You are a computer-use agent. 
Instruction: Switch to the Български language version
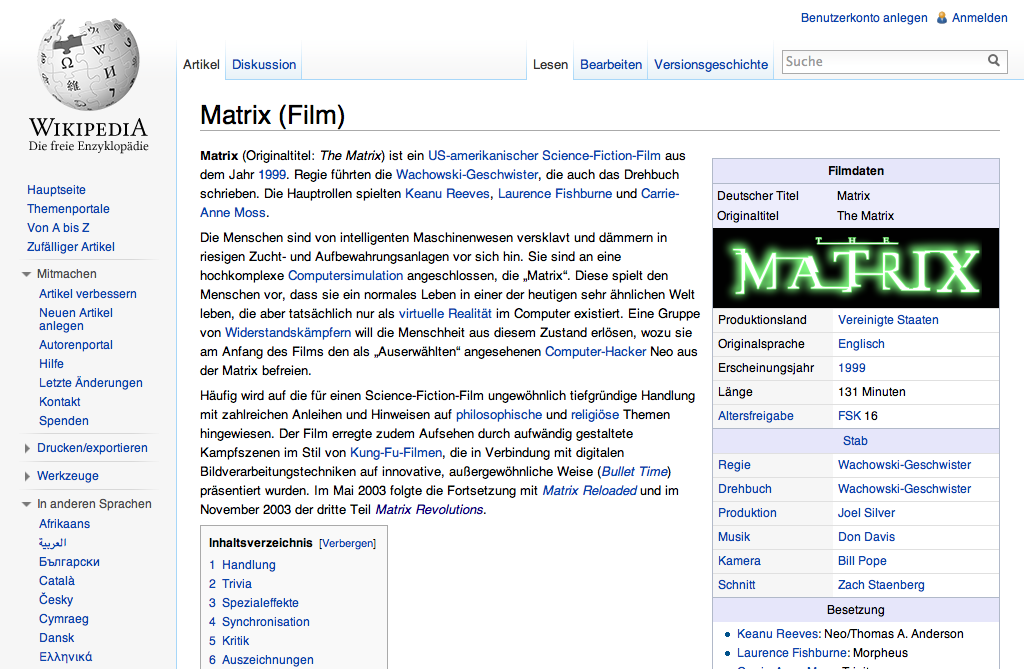69,562
